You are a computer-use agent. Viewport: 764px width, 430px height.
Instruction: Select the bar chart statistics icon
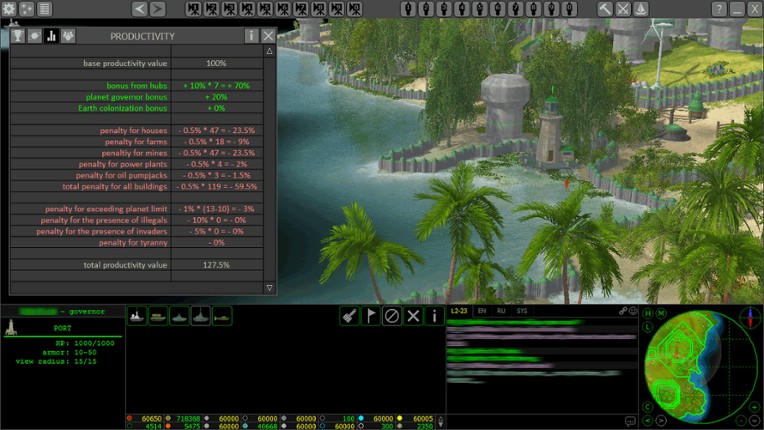click(x=51, y=36)
